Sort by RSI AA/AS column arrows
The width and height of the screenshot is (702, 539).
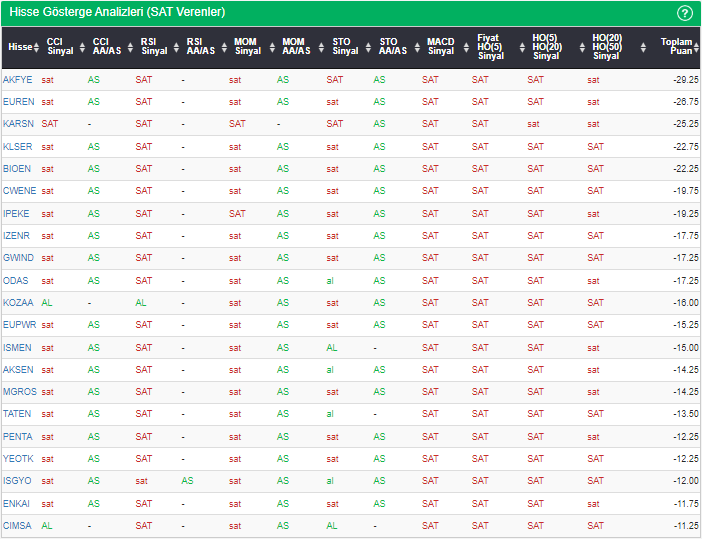[x=224, y=47]
